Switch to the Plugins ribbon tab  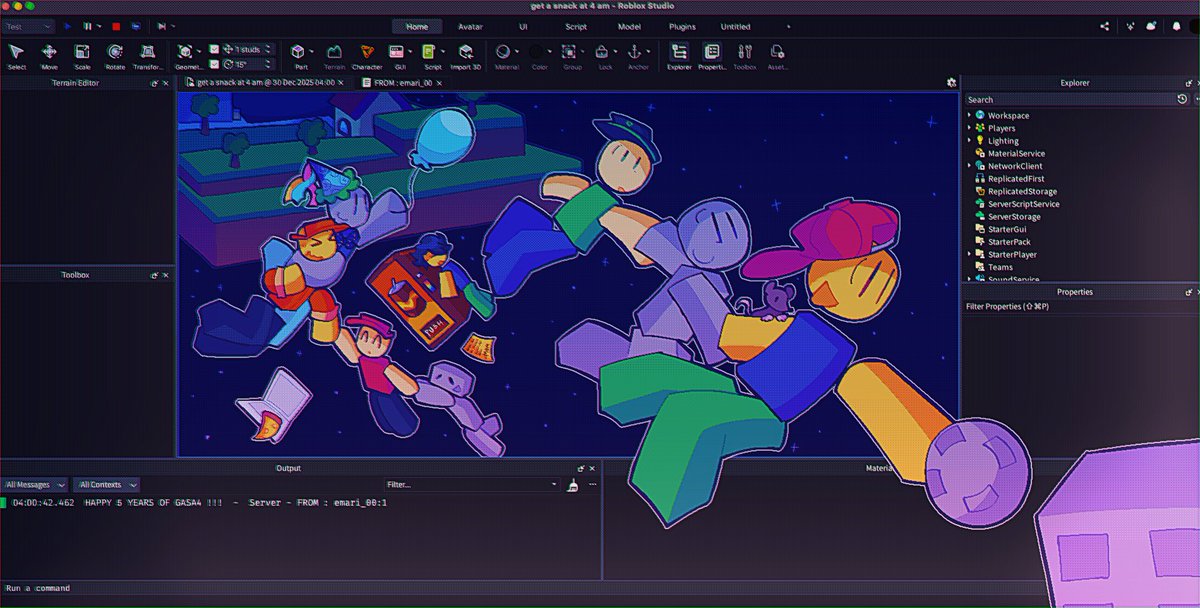(682, 27)
